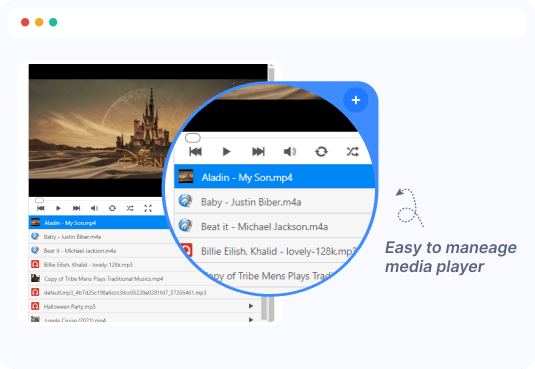The width and height of the screenshot is (535, 369).
Task: Click red headphone icon beside Halloween Party.mp3
Action: coord(35,306)
